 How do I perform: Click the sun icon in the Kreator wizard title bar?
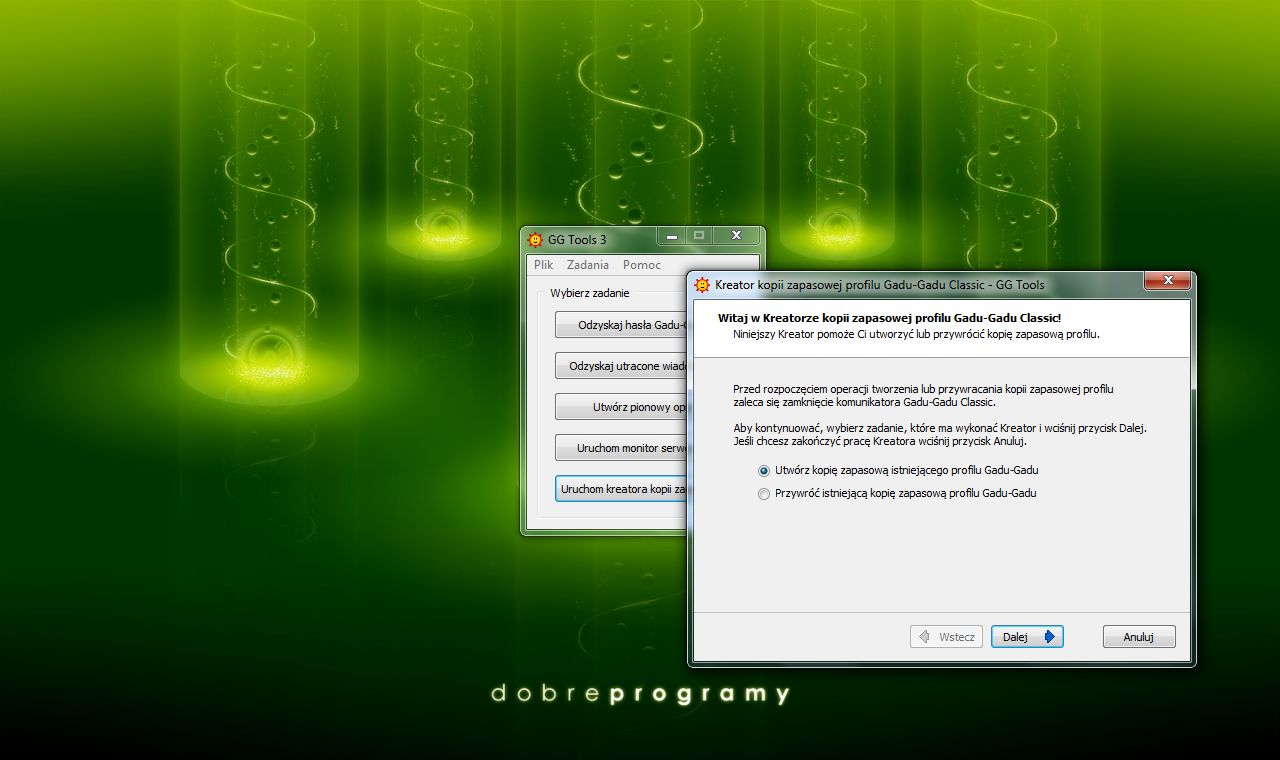tap(703, 284)
